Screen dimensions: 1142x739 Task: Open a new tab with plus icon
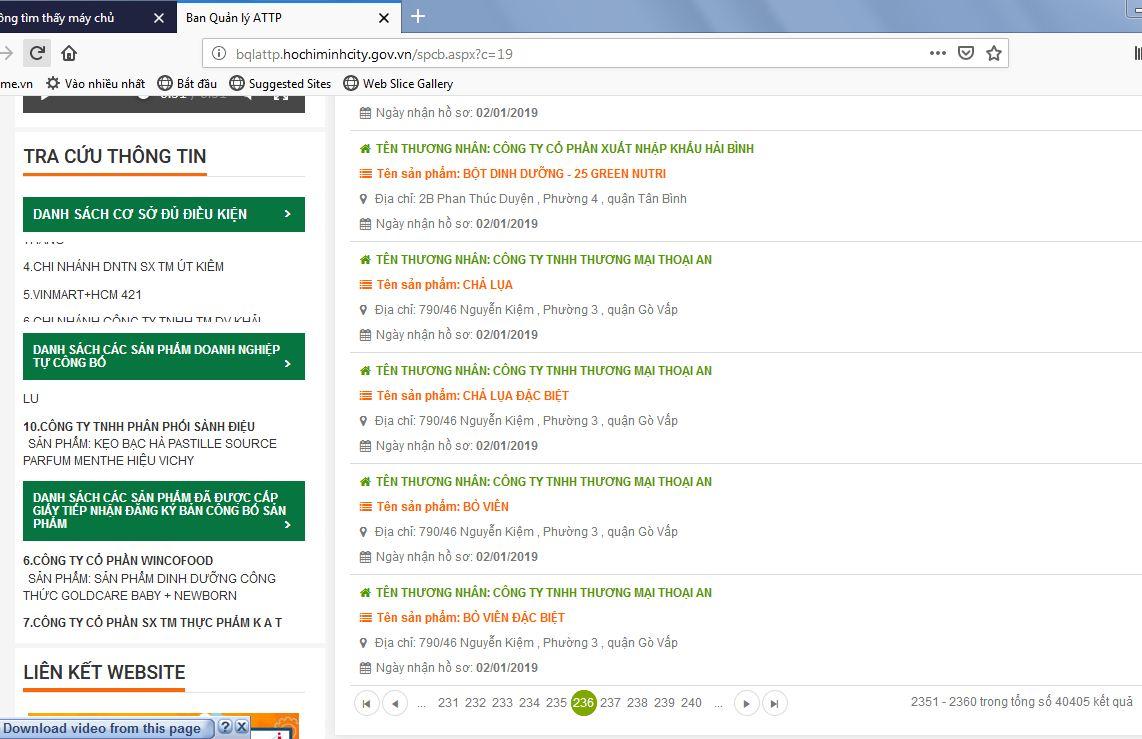418,16
